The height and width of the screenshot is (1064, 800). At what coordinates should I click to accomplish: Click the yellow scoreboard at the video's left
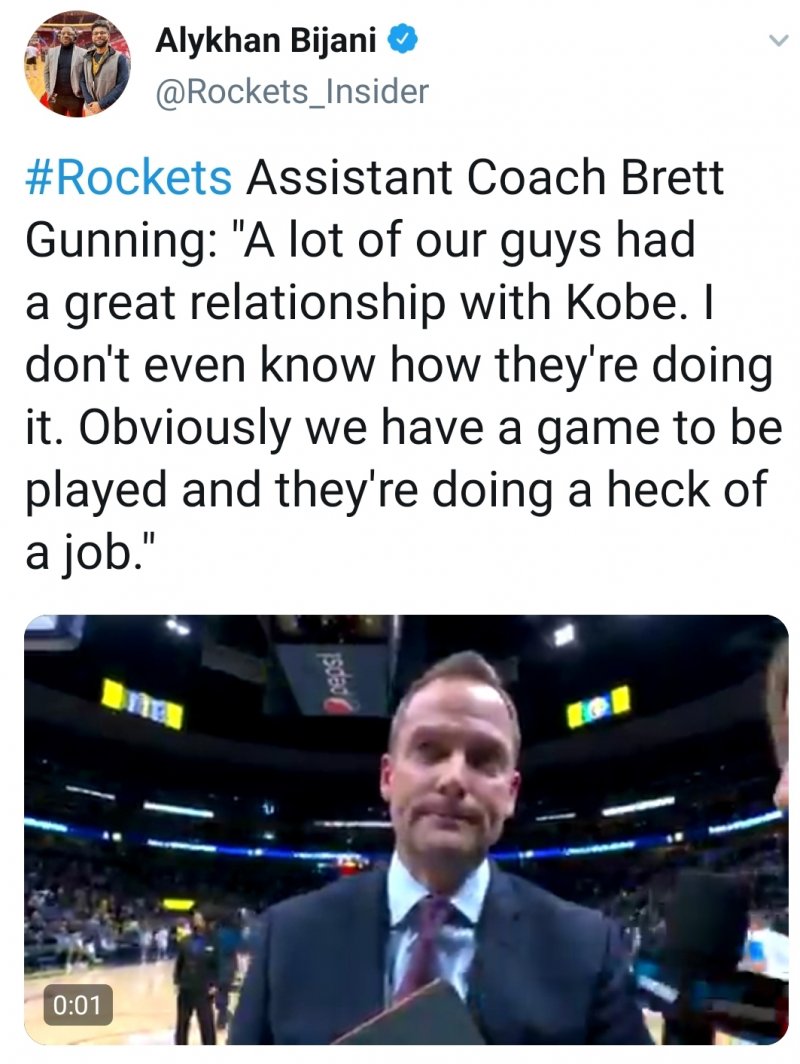(141, 702)
